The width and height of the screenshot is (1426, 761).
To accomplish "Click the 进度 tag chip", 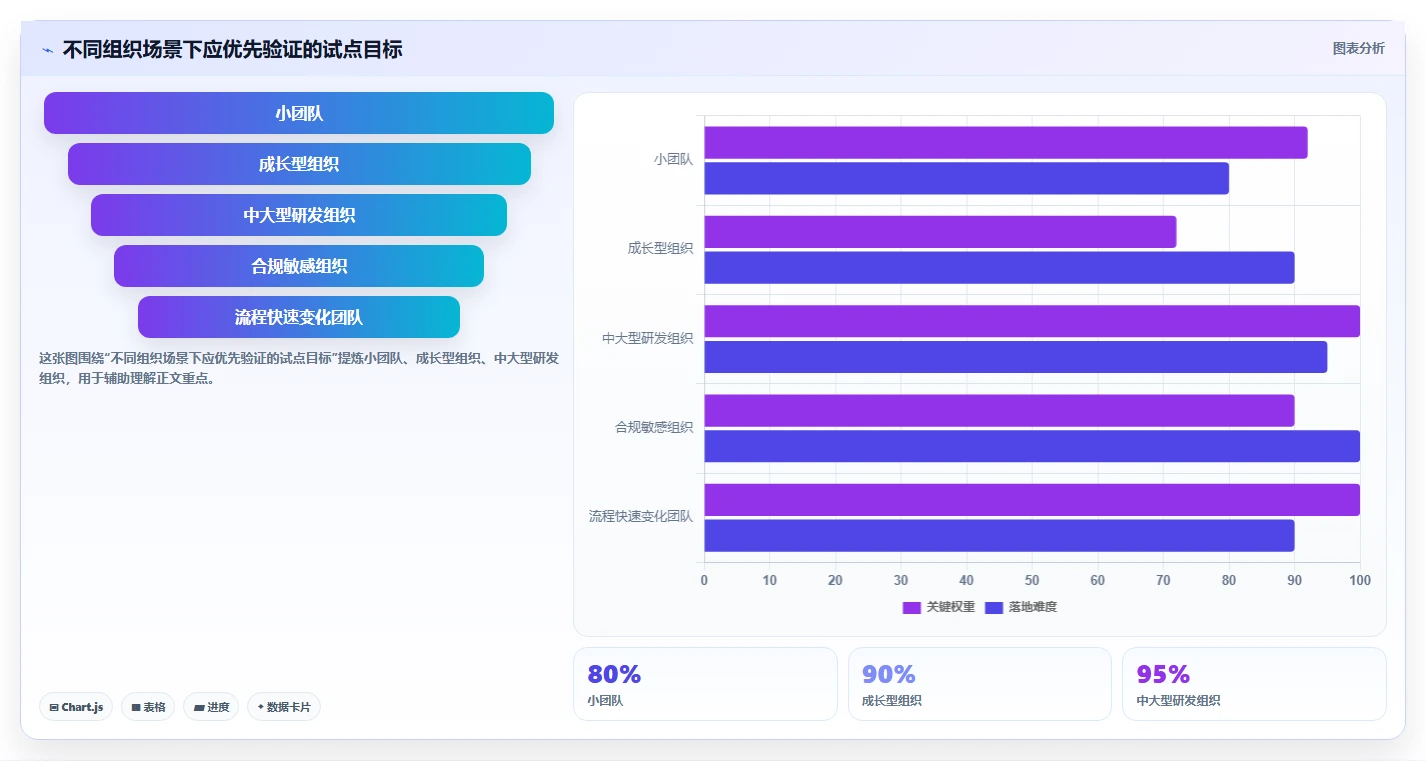I will (x=211, y=707).
